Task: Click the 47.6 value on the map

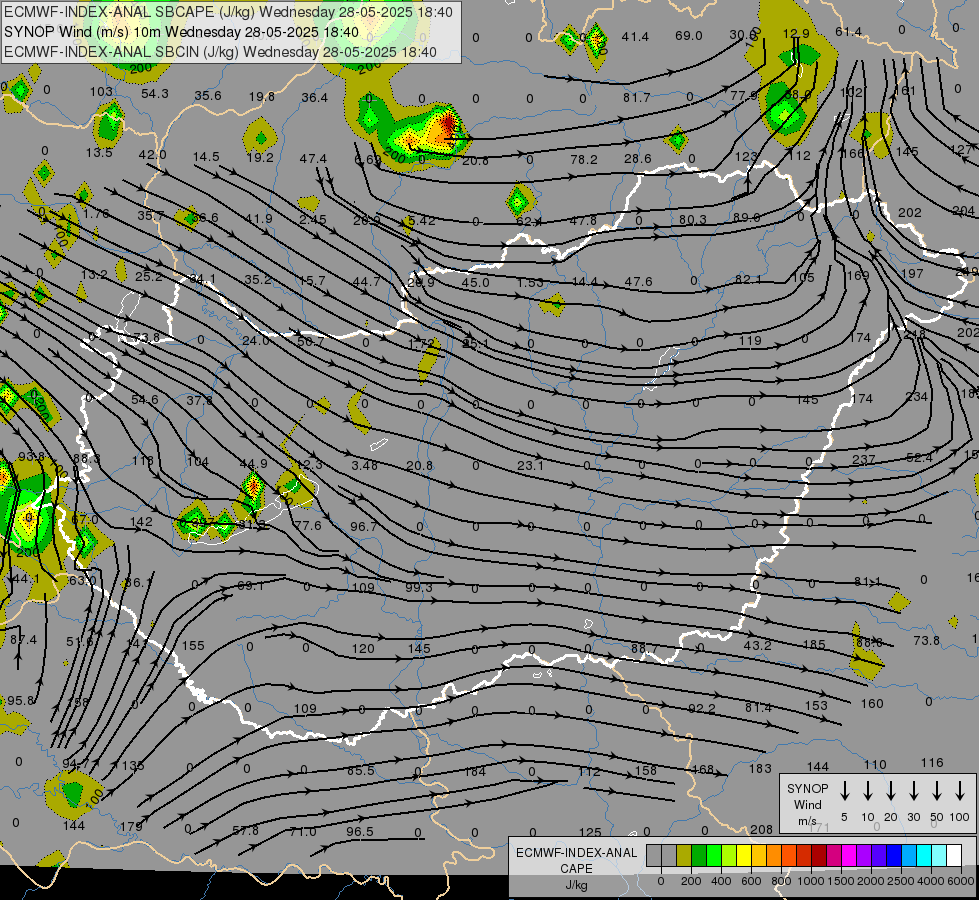Action: pos(638,282)
